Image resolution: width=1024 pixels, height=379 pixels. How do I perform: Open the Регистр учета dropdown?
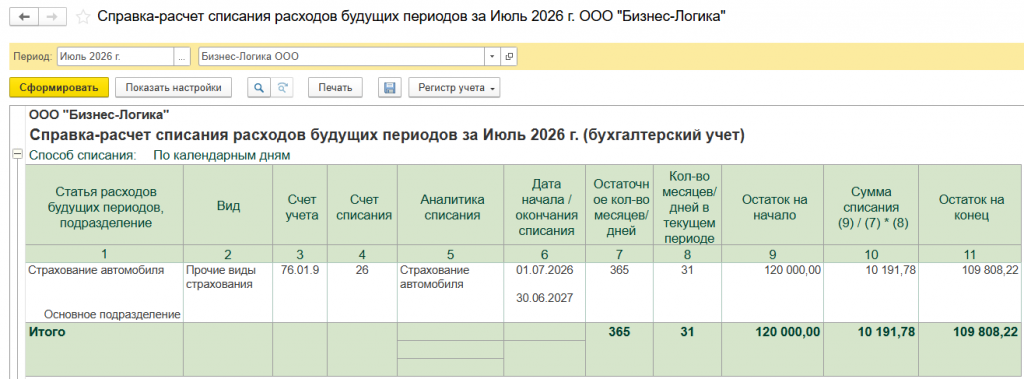(454, 88)
